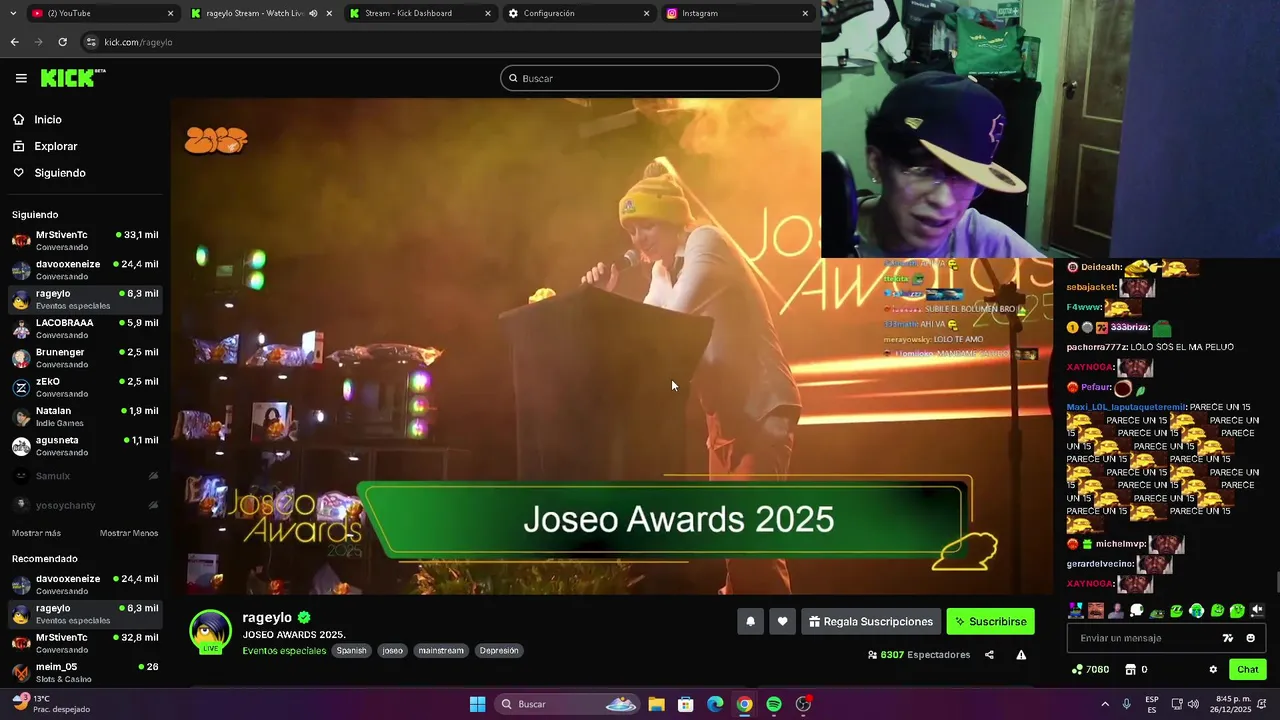Image resolution: width=1280 pixels, height=720 pixels.
Task: Switch to the YouTube browser tab
Action: 102,13
